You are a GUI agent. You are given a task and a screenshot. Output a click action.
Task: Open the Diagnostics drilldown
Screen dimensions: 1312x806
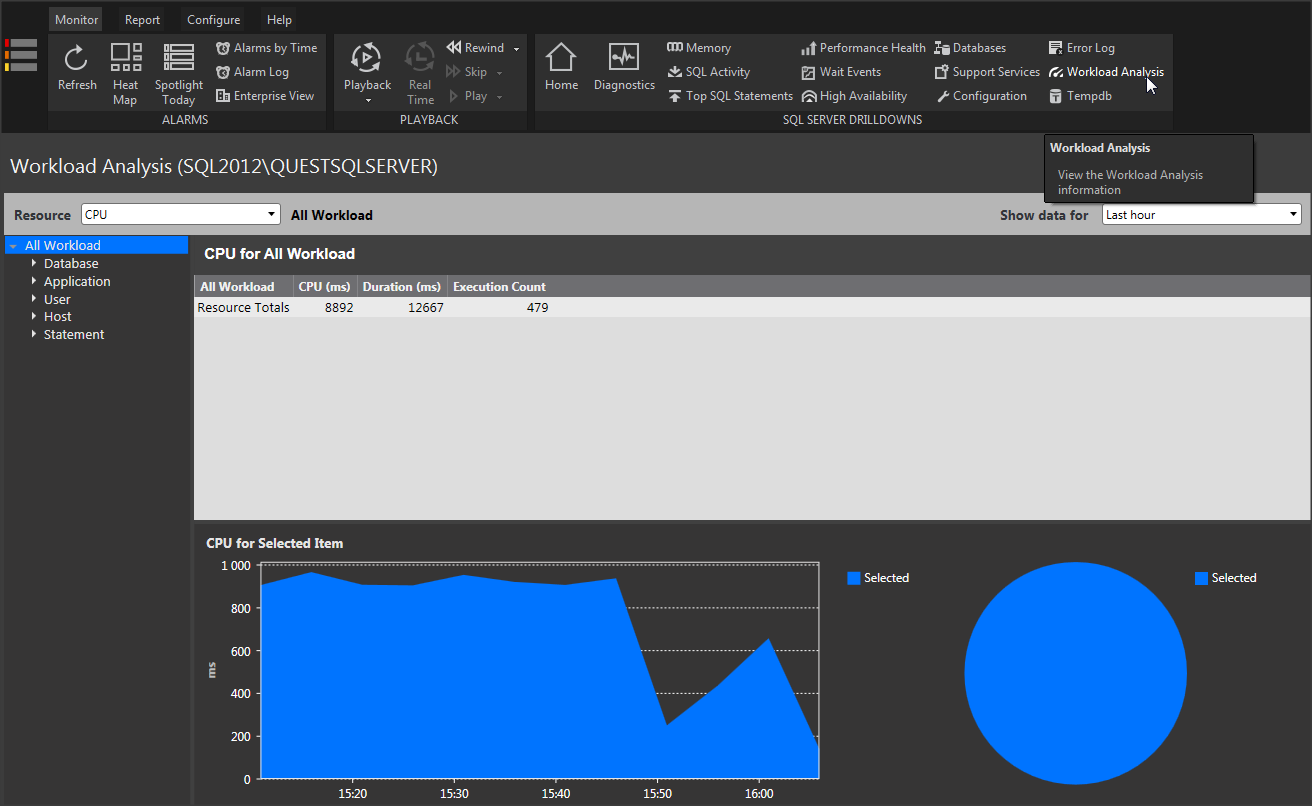tap(624, 68)
